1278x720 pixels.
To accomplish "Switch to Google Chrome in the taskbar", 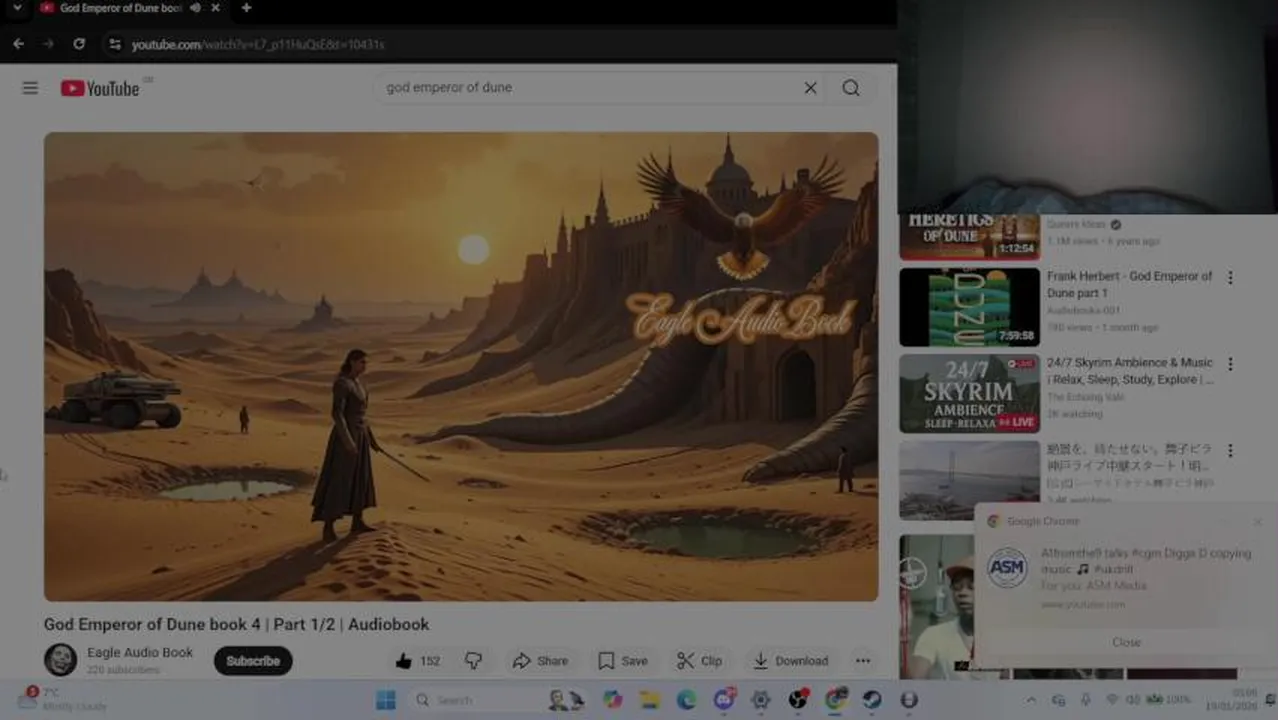I will click(835, 700).
